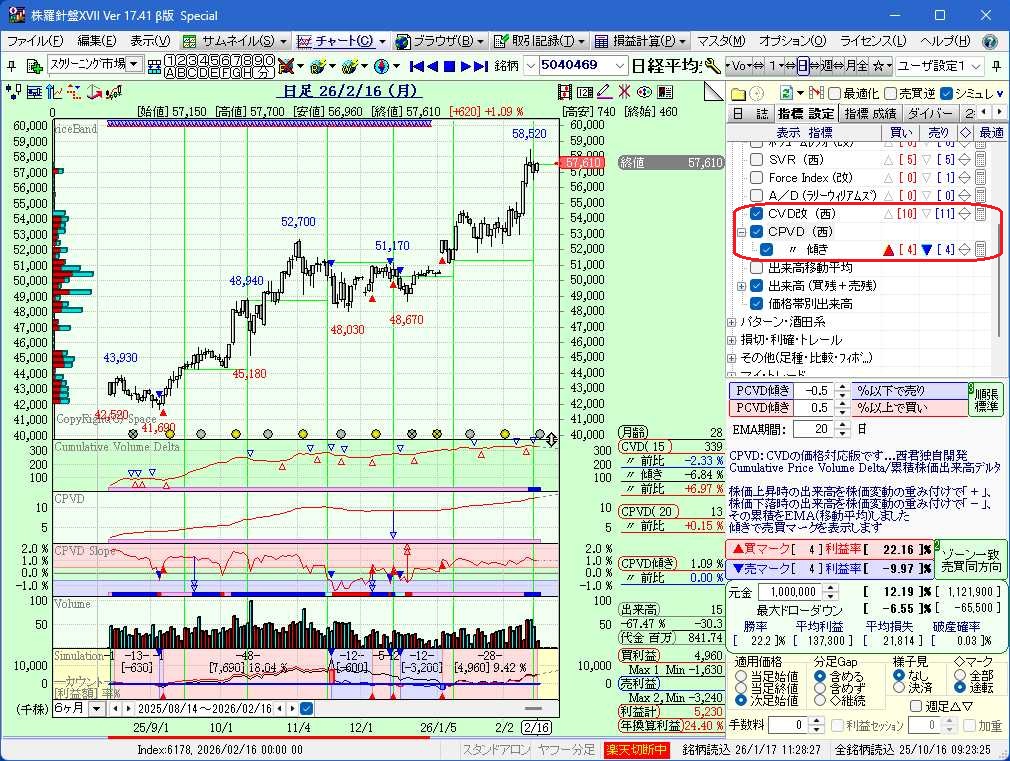Click the stop playback square button
The width and height of the screenshot is (1010, 761).
tap(450, 66)
